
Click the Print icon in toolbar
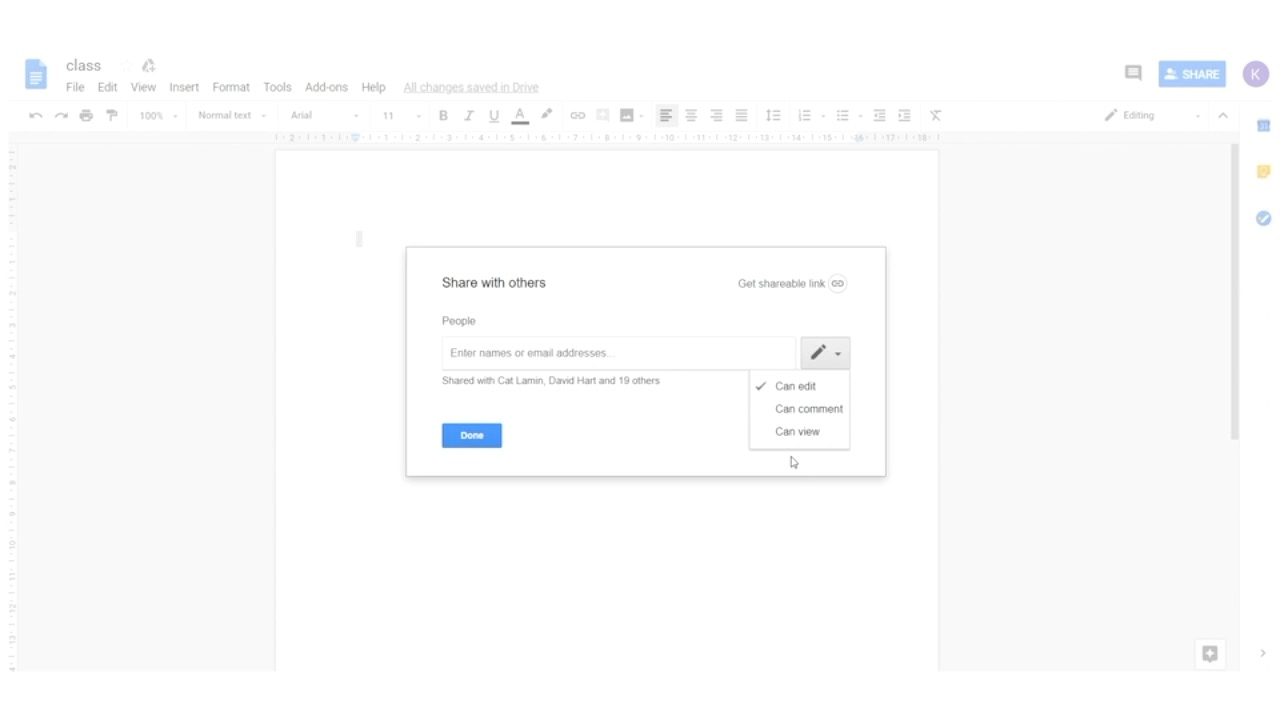pos(86,116)
